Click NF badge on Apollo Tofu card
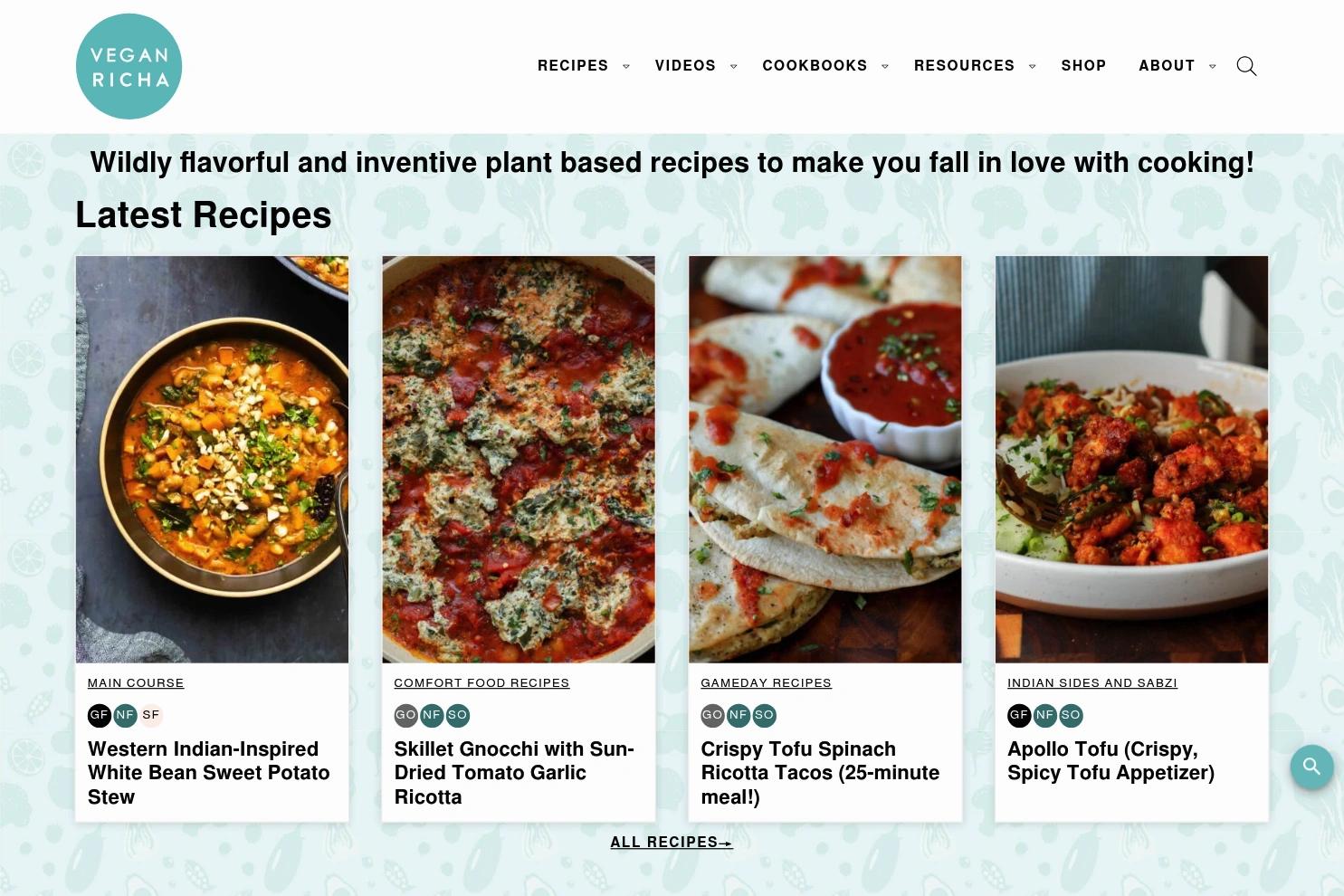The width and height of the screenshot is (1344, 896). click(x=1044, y=715)
